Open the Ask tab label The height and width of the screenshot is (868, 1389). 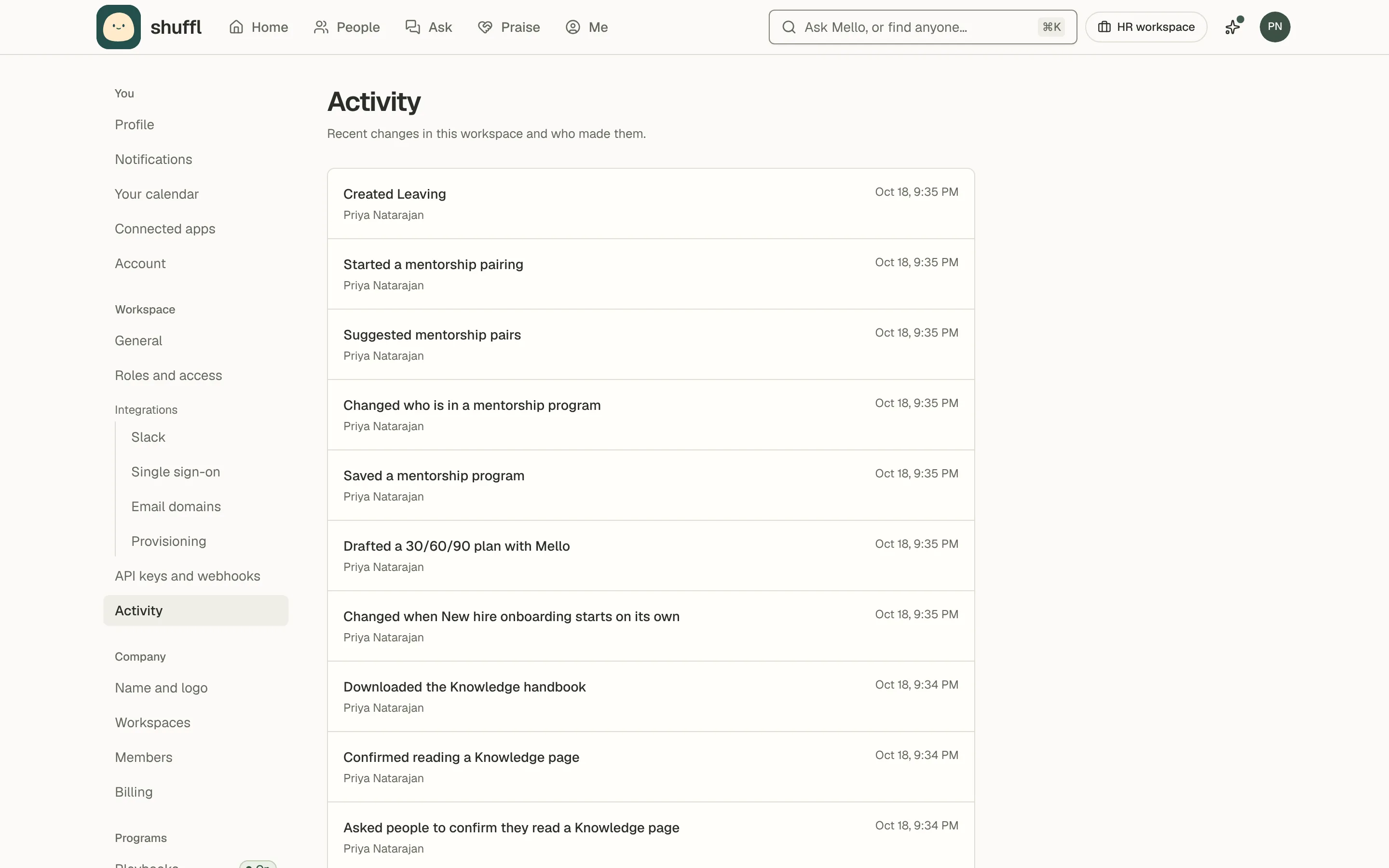coord(440,27)
